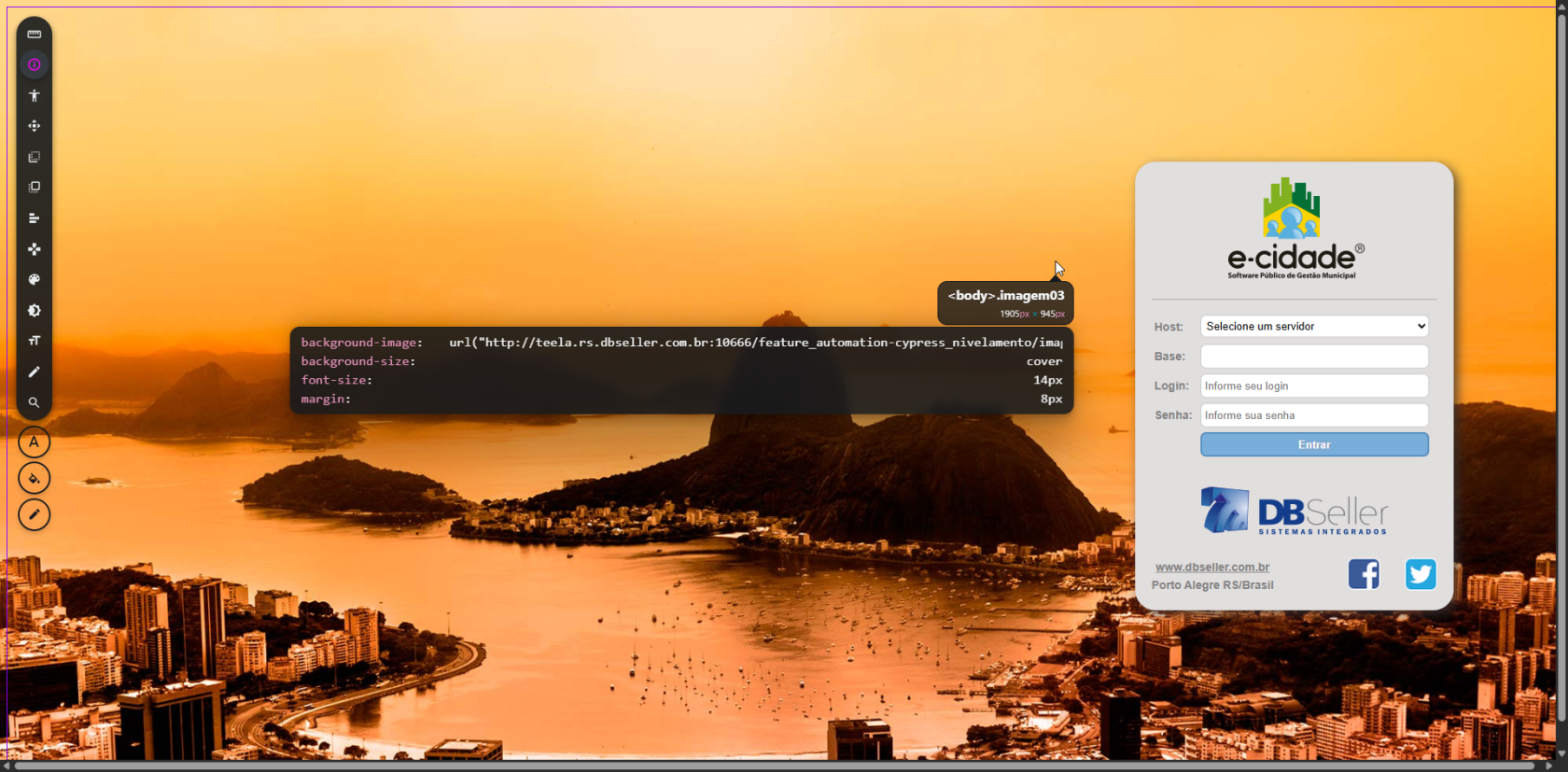This screenshot has height=772, width=1568.
Task: Click the Login input field
Action: tap(1314, 386)
